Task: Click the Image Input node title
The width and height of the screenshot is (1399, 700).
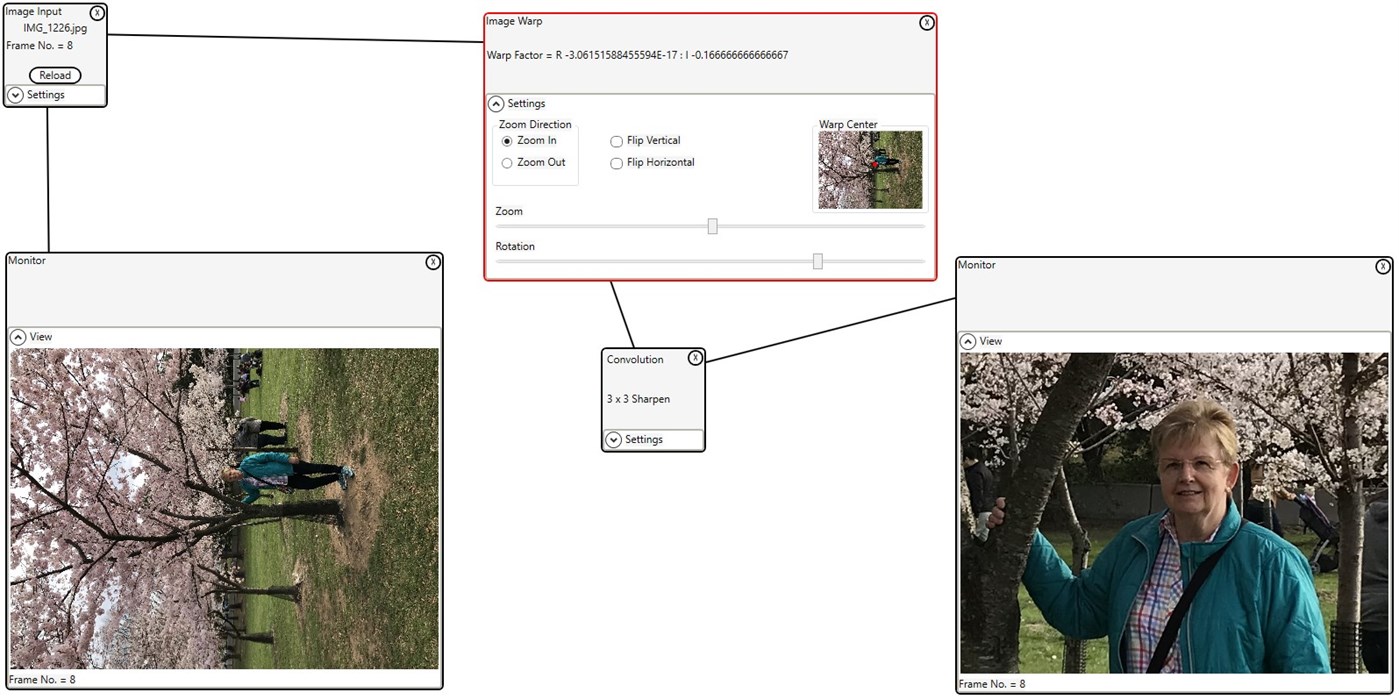Action: tap(34, 12)
